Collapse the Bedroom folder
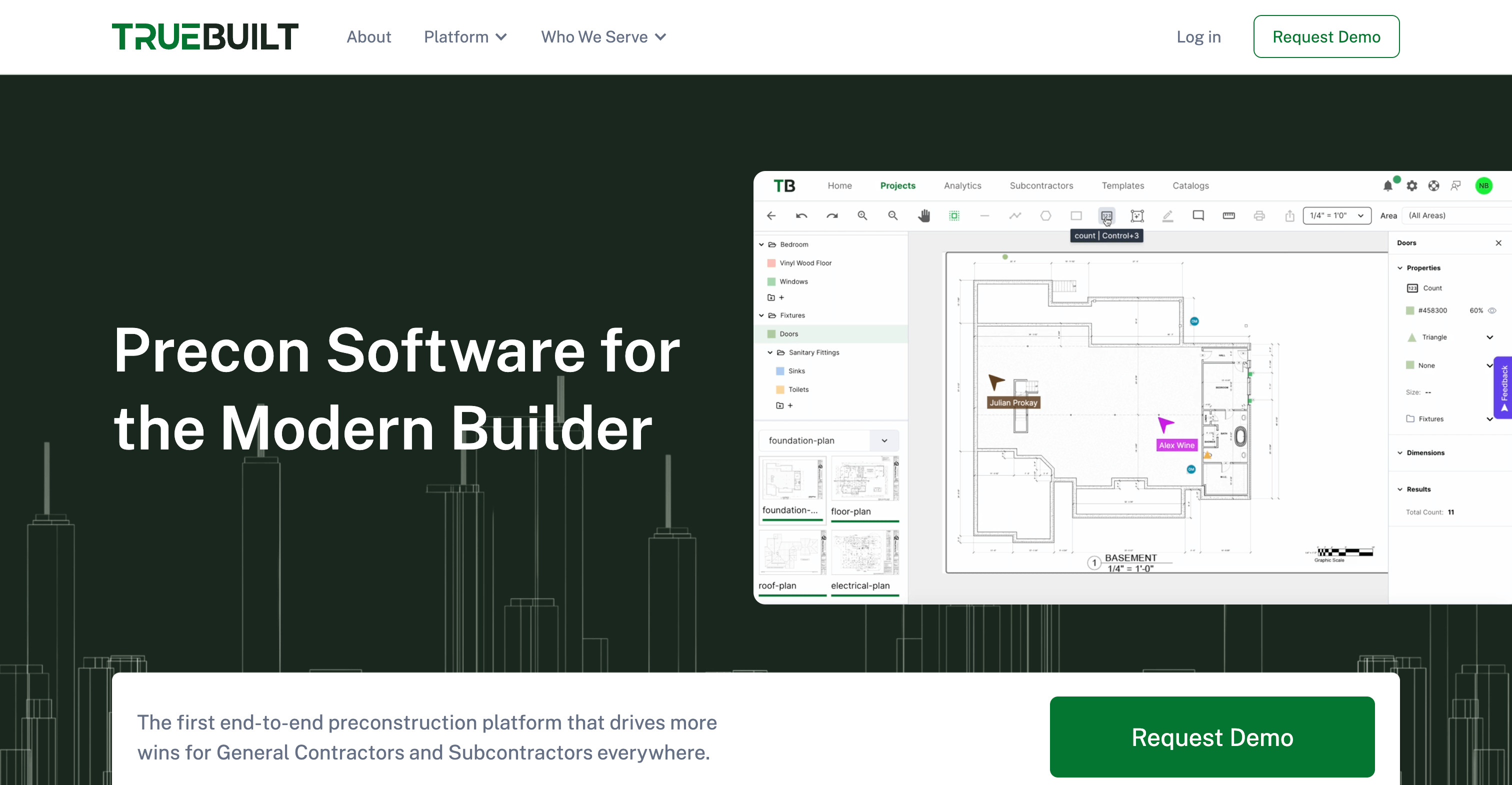 tap(761, 244)
